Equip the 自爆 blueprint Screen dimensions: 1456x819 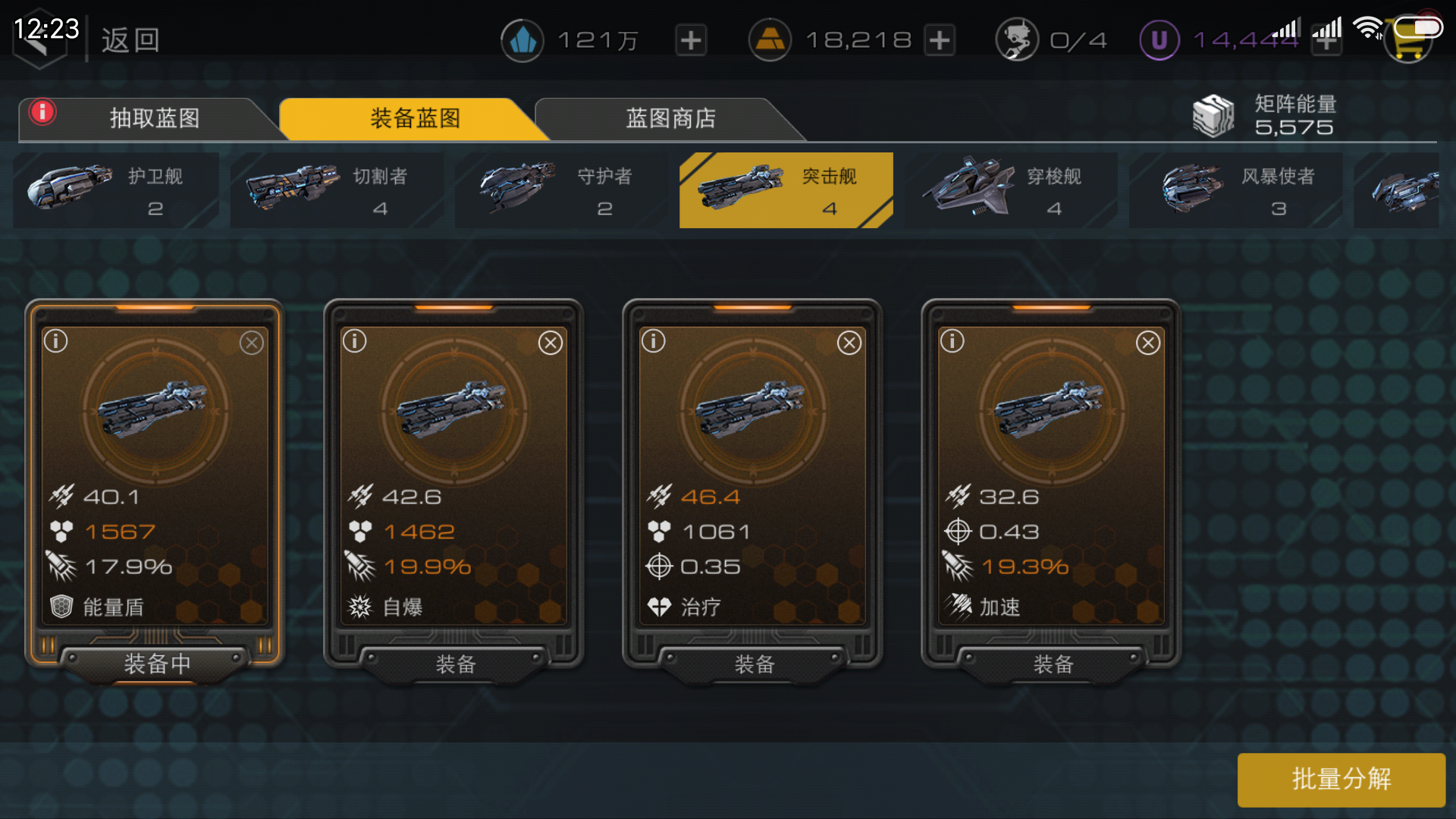[455, 664]
